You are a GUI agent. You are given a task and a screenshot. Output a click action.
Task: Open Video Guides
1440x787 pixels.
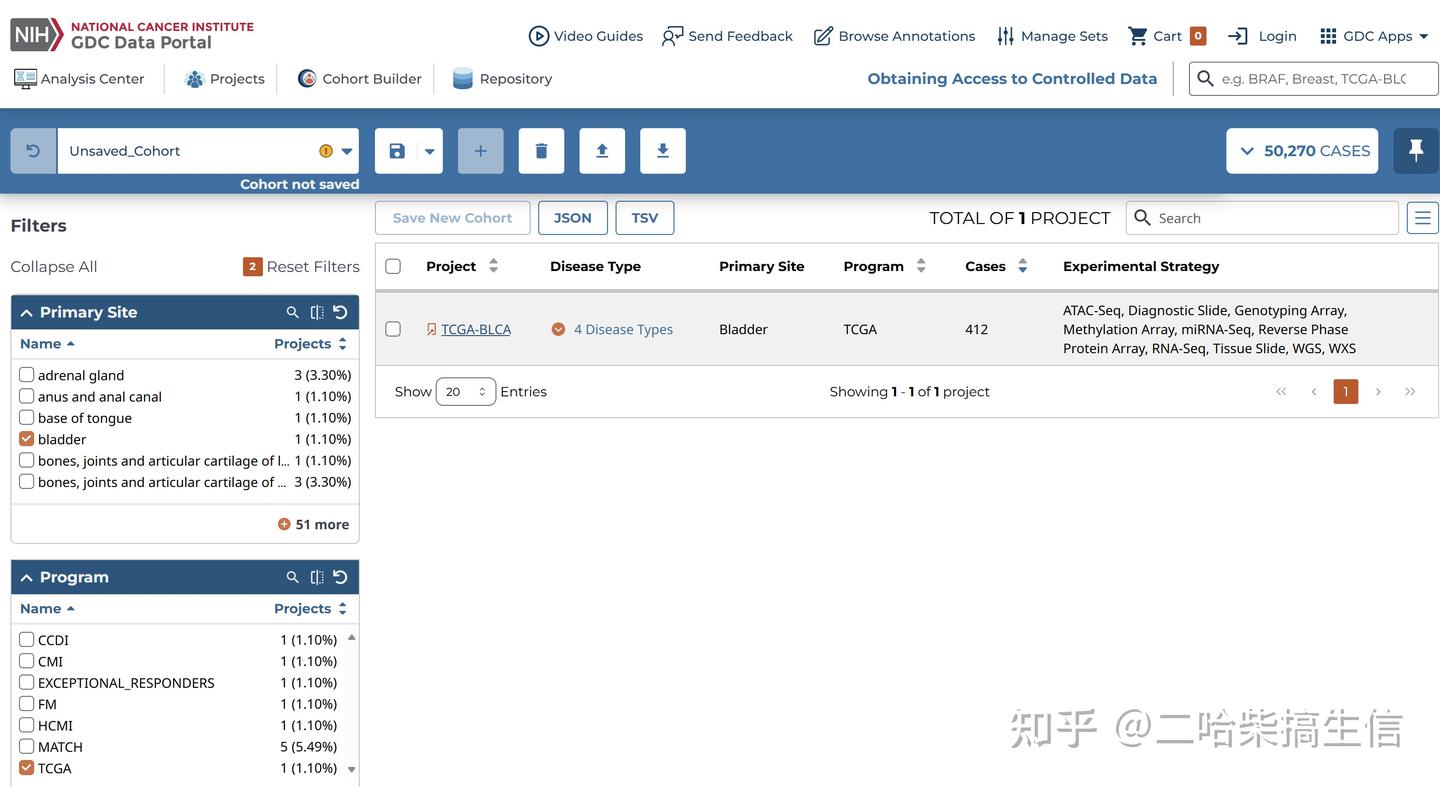coord(586,36)
